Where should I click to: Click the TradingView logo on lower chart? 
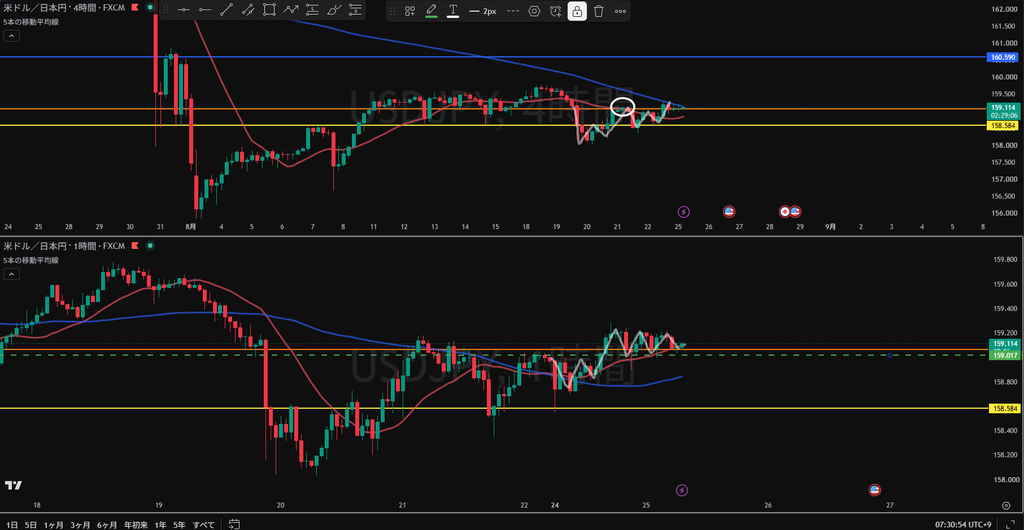(x=13, y=486)
